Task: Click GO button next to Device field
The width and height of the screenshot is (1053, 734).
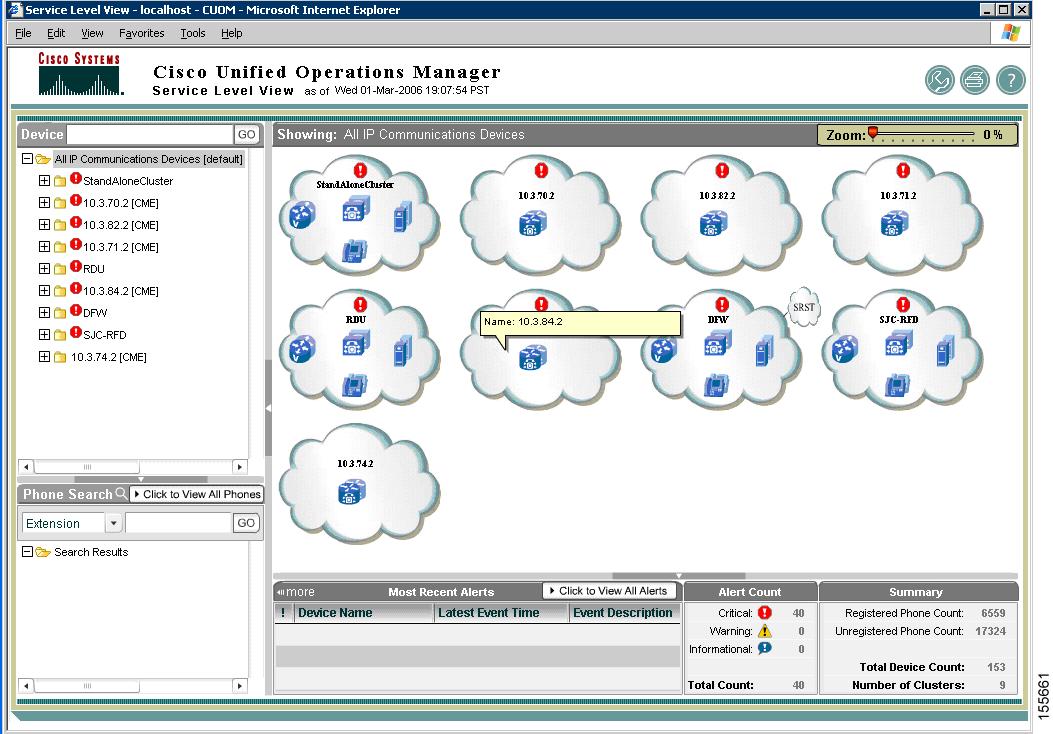Action: tap(246, 134)
